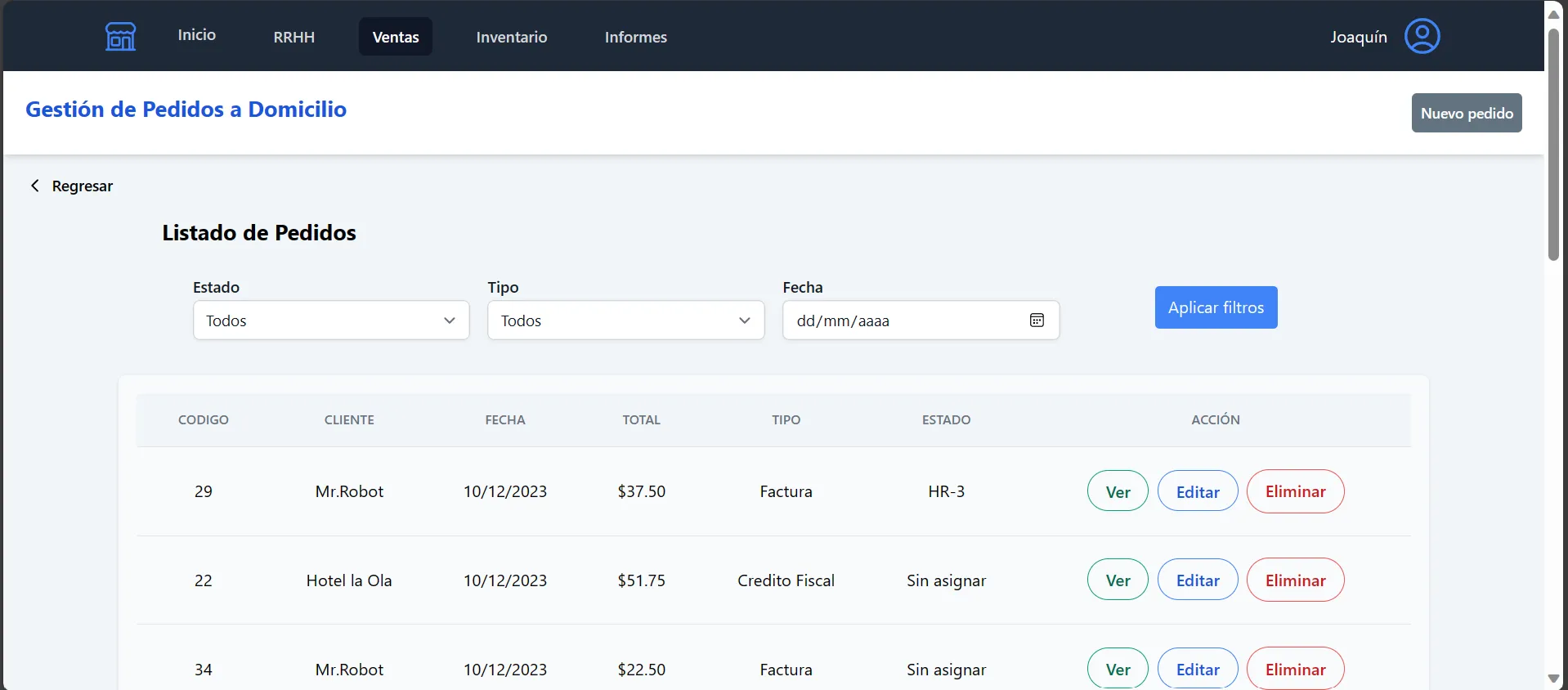Open the Inventario menu

pyautogui.click(x=512, y=37)
